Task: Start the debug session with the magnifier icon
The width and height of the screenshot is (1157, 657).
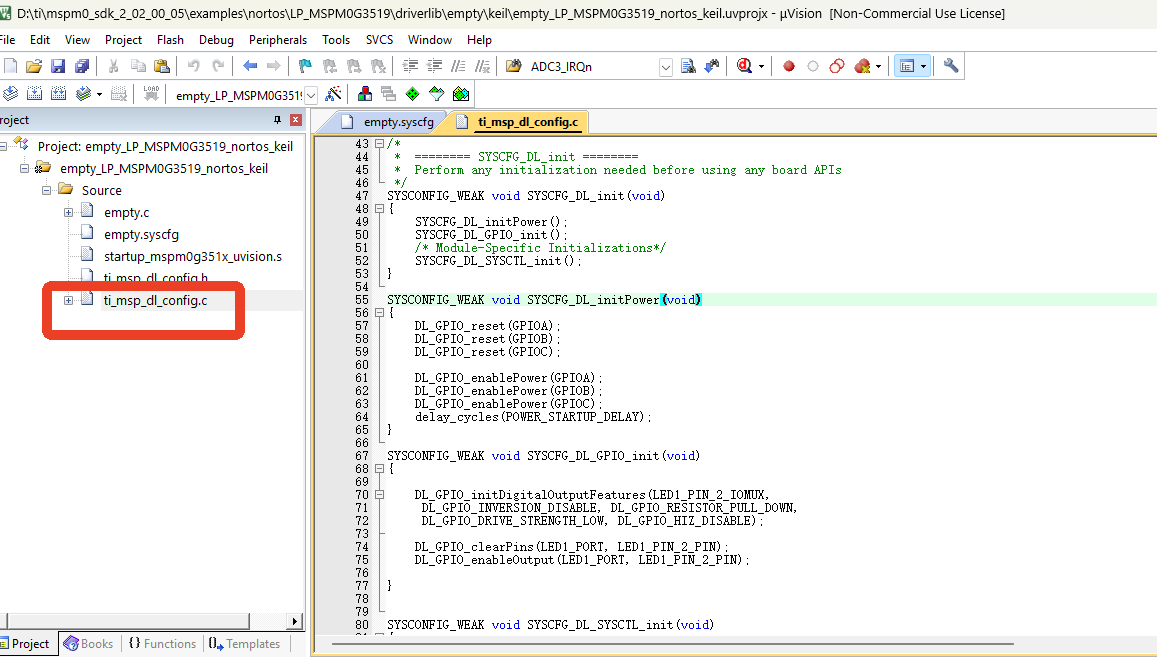Action: pos(744,66)
